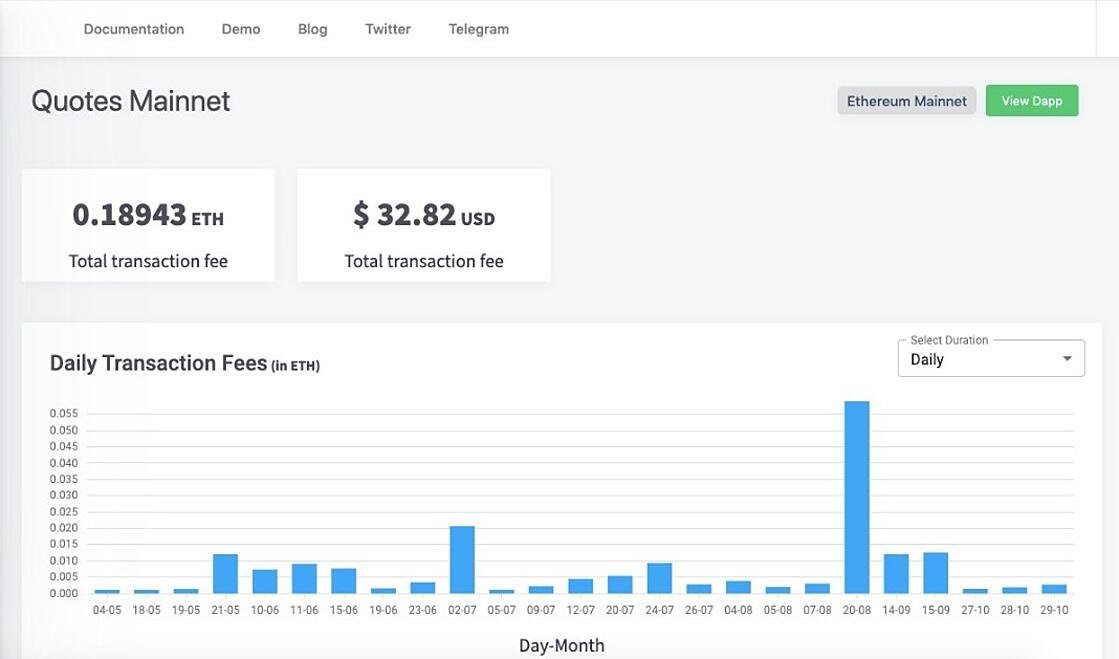This screenshot has width=1119, height=659.
Task: Open the Documentation nav link
Action: 134,29
